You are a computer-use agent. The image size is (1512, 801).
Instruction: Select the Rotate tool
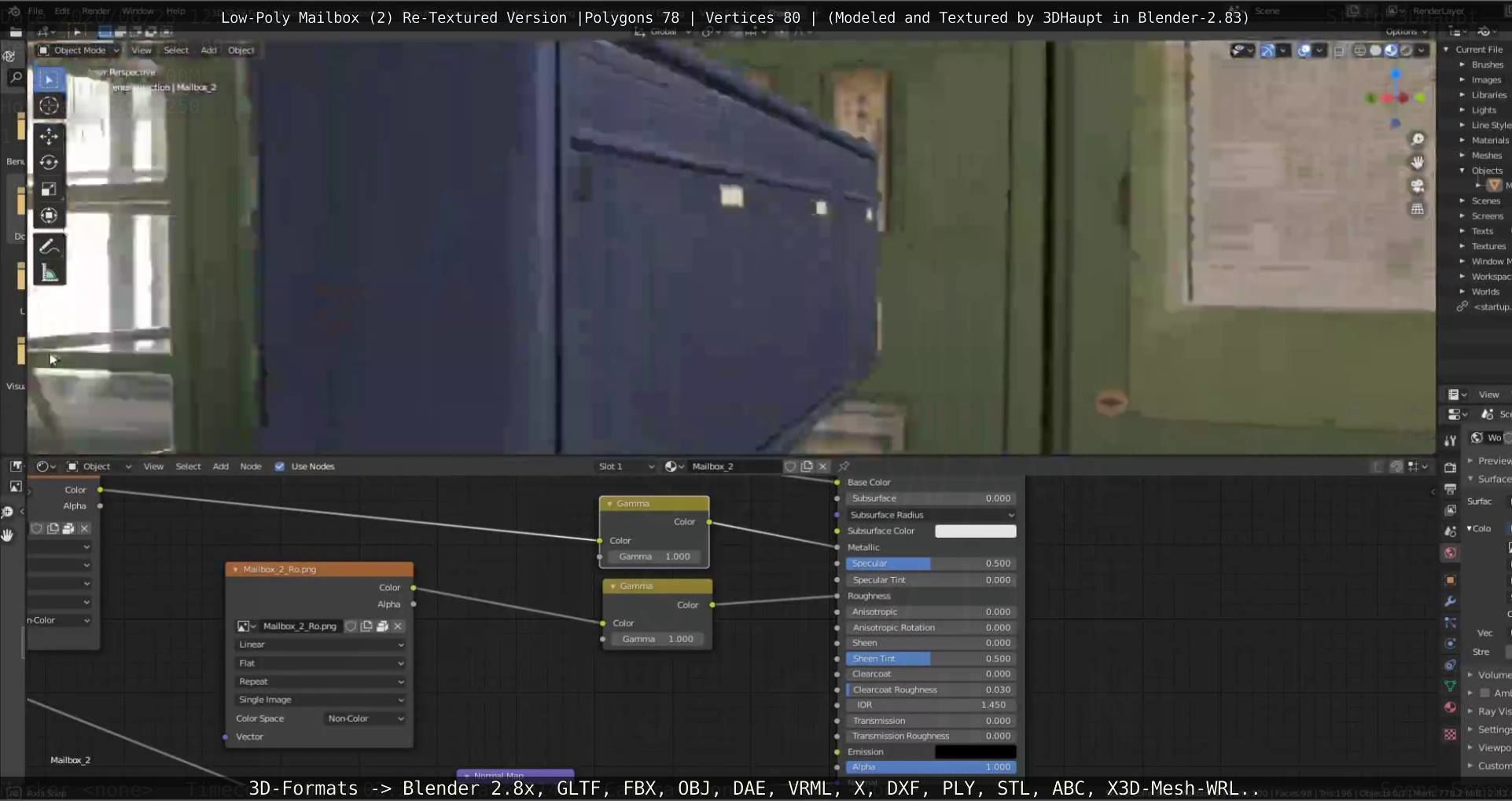49,162
